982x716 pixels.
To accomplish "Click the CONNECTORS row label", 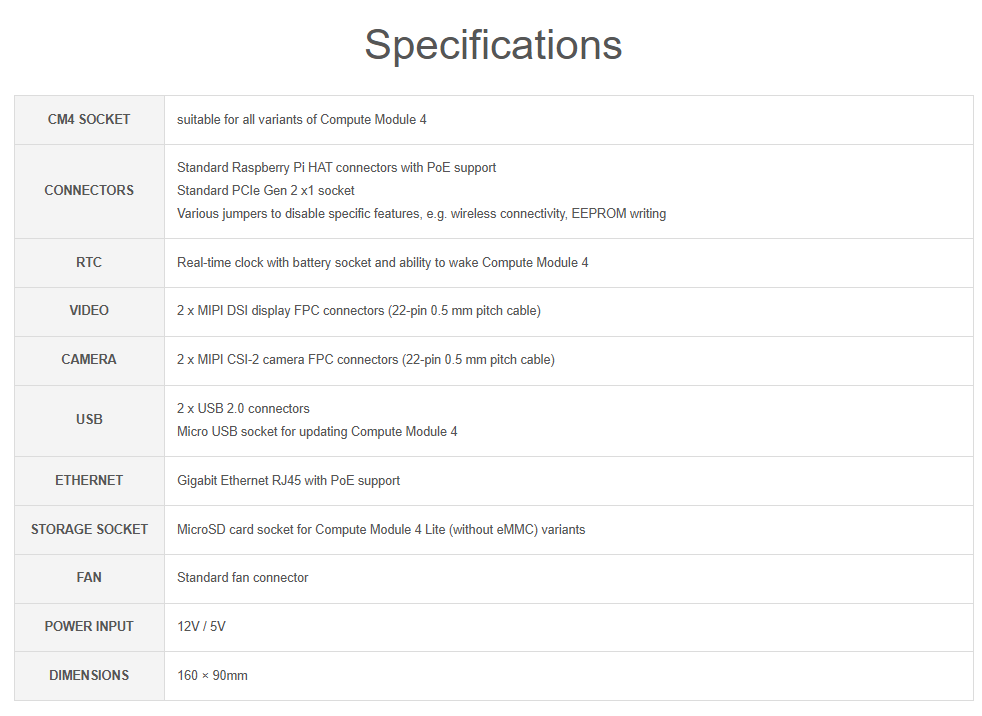I will 89,190.
